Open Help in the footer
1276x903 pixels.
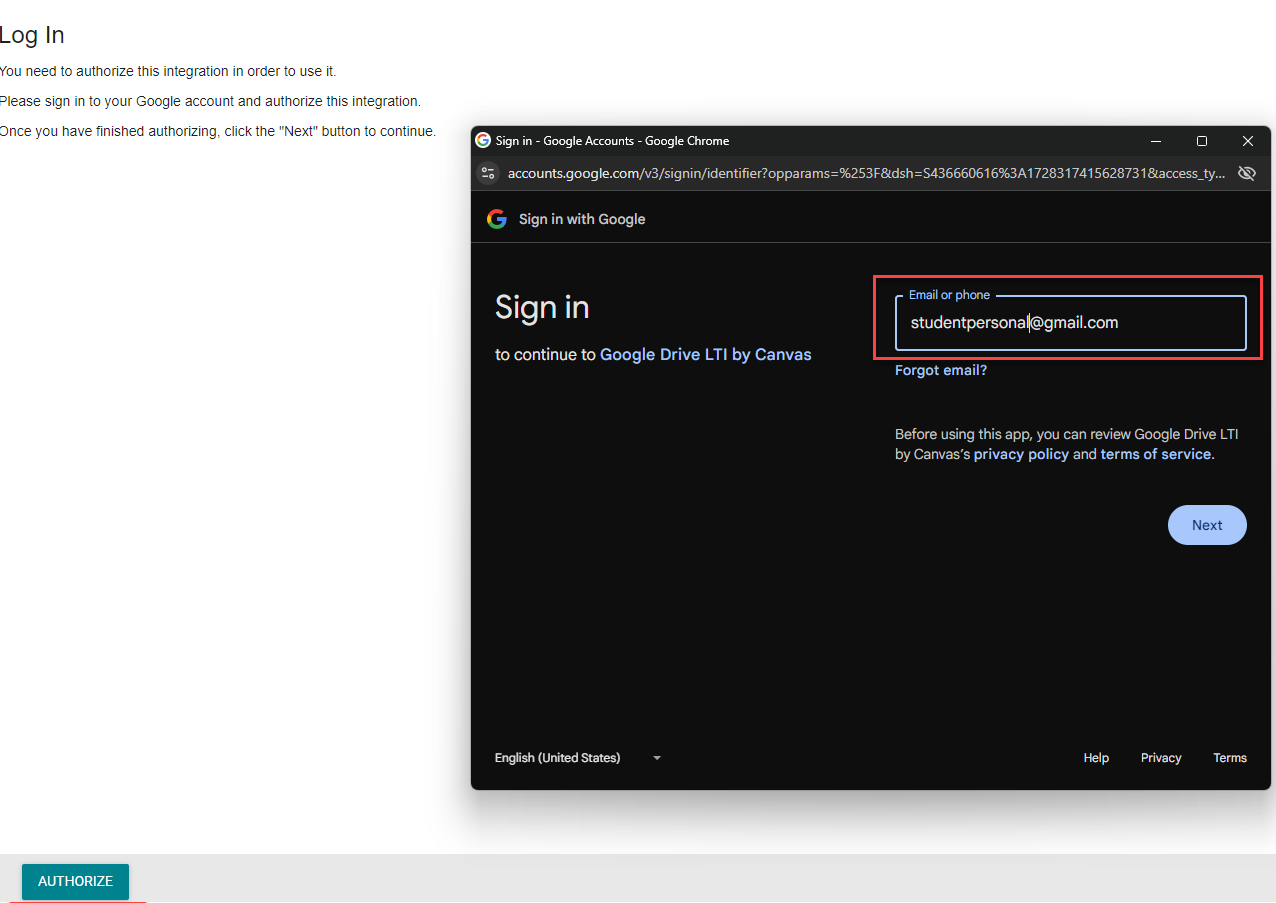pos(1095,758)
